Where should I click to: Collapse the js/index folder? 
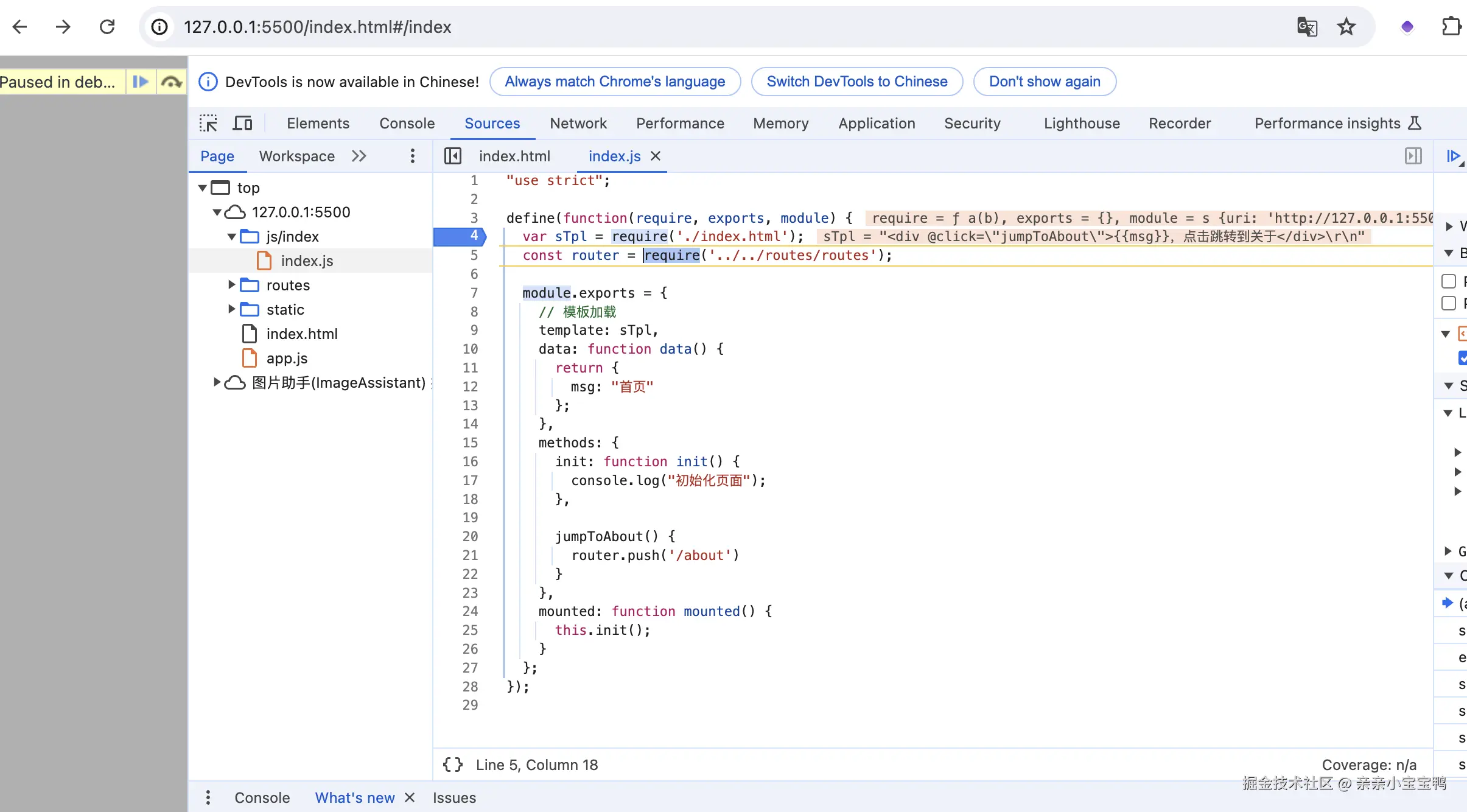[x=232, y=236]
